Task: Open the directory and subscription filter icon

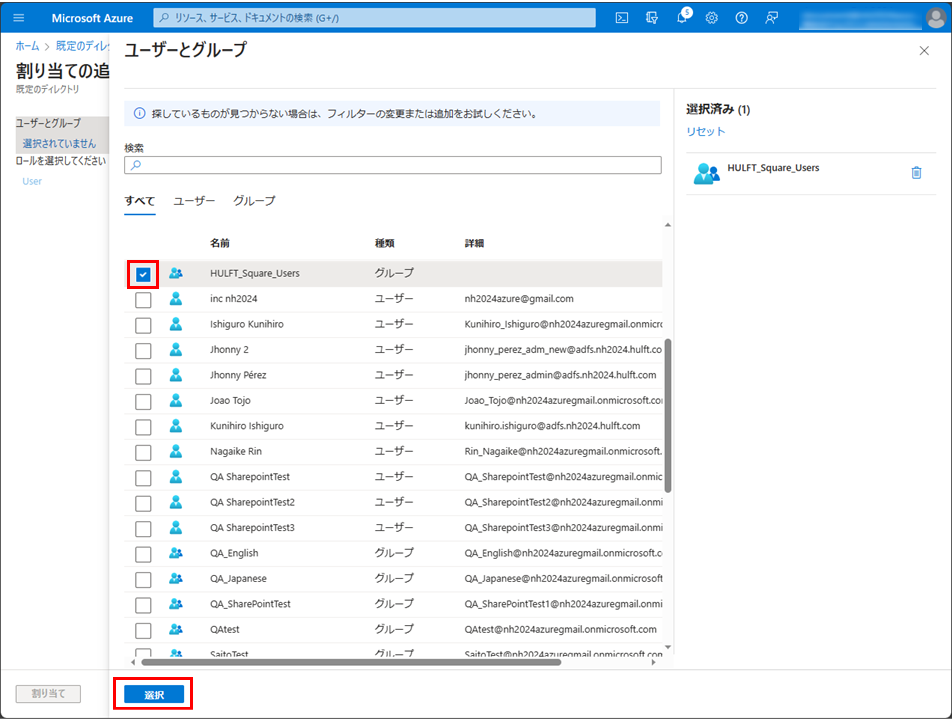Action: 652,18
